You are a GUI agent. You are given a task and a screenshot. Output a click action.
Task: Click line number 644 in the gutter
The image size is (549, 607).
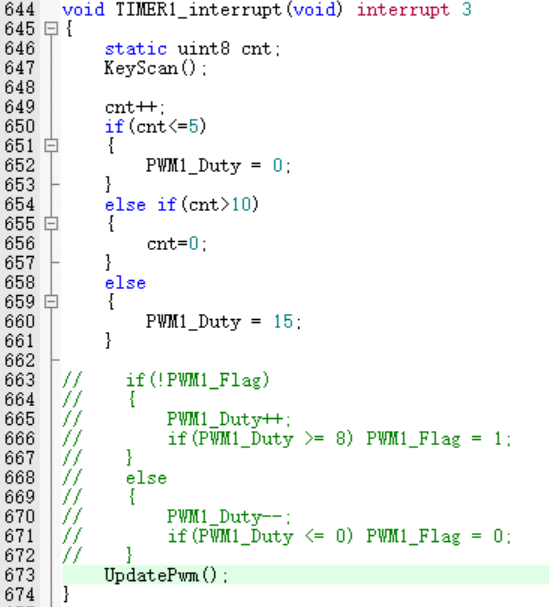[x=19, y=9]
